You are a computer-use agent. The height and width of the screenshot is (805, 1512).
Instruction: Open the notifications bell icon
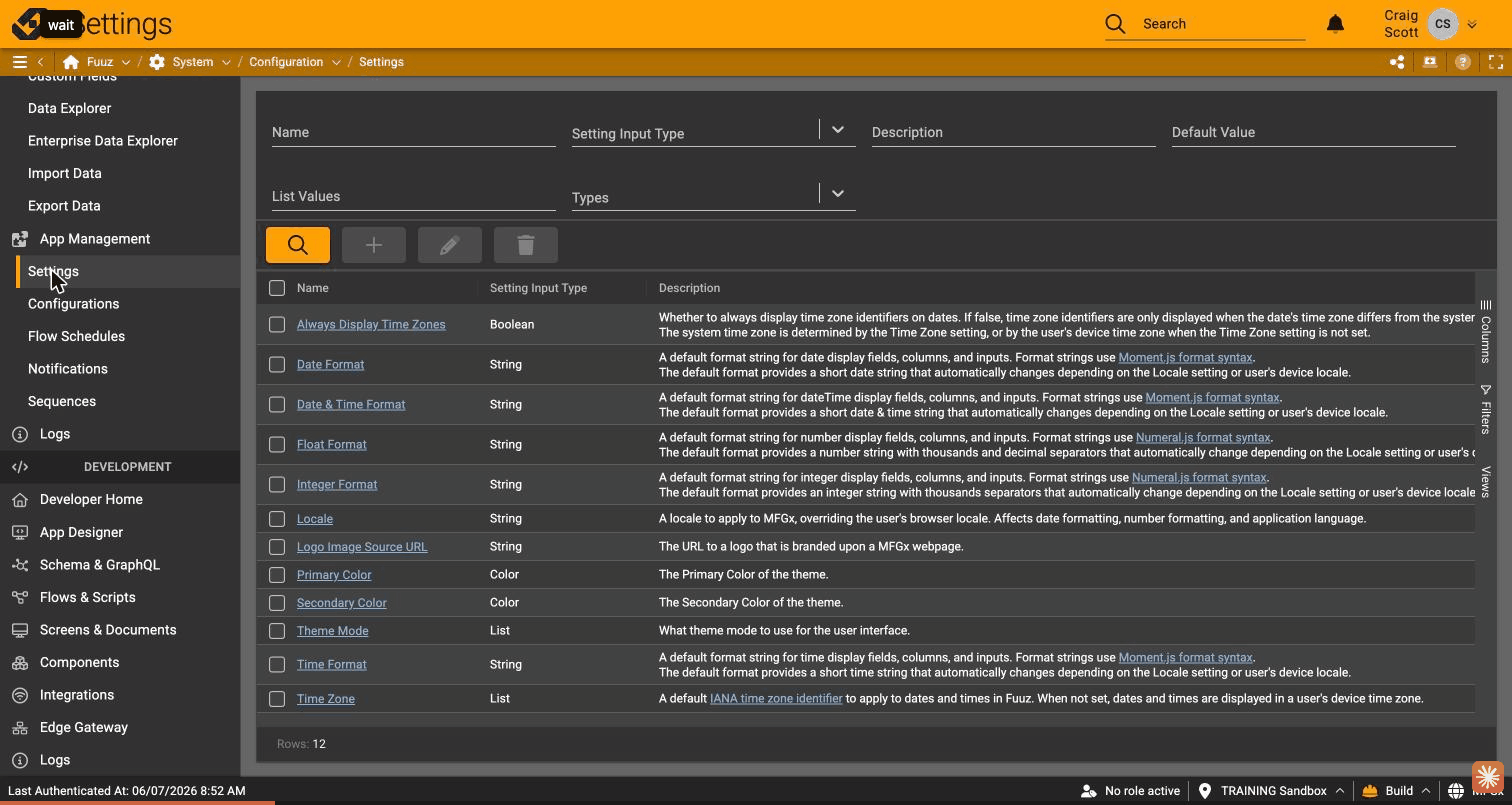1335,24
